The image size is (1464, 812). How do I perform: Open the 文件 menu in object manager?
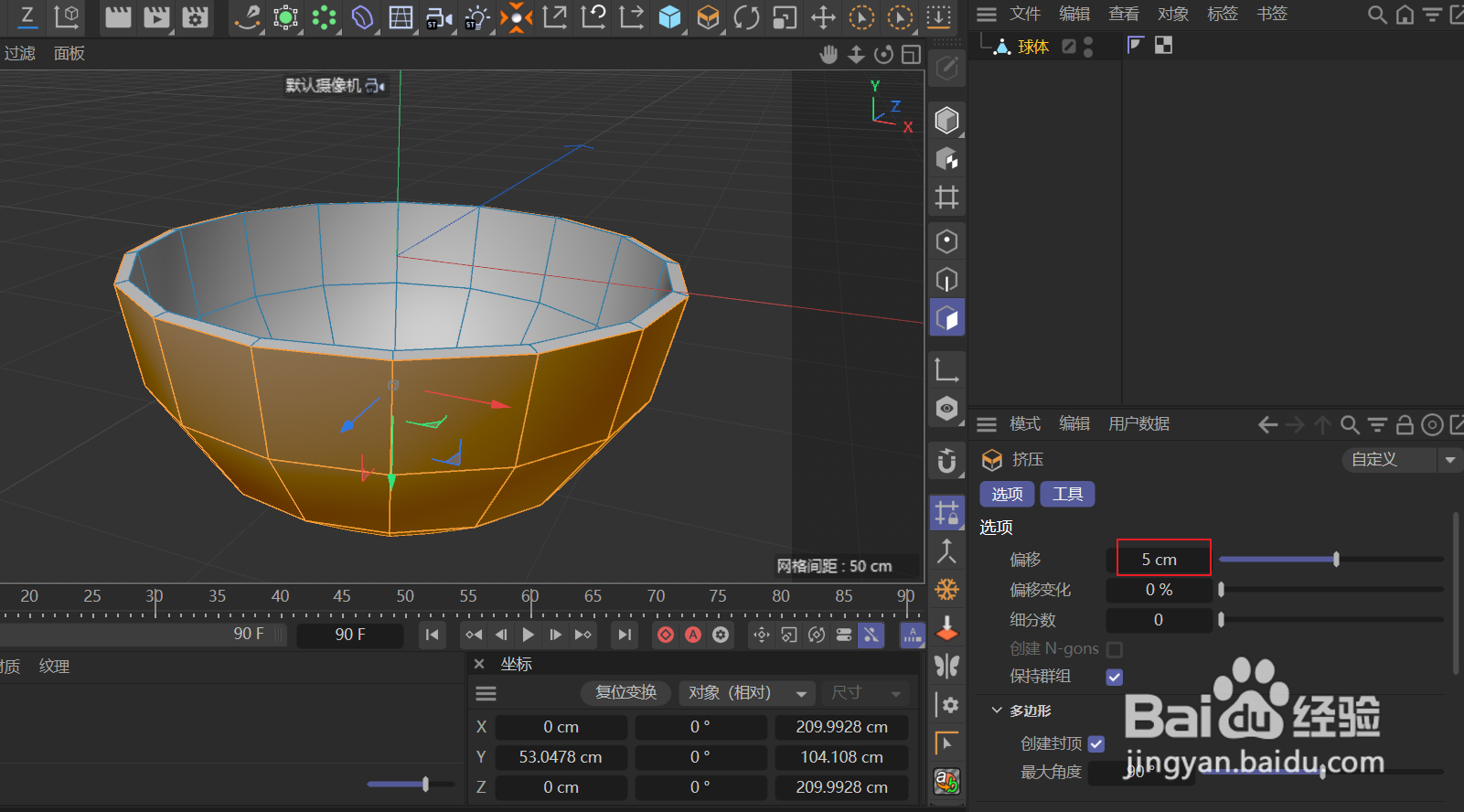click(x=1024, y=14)
